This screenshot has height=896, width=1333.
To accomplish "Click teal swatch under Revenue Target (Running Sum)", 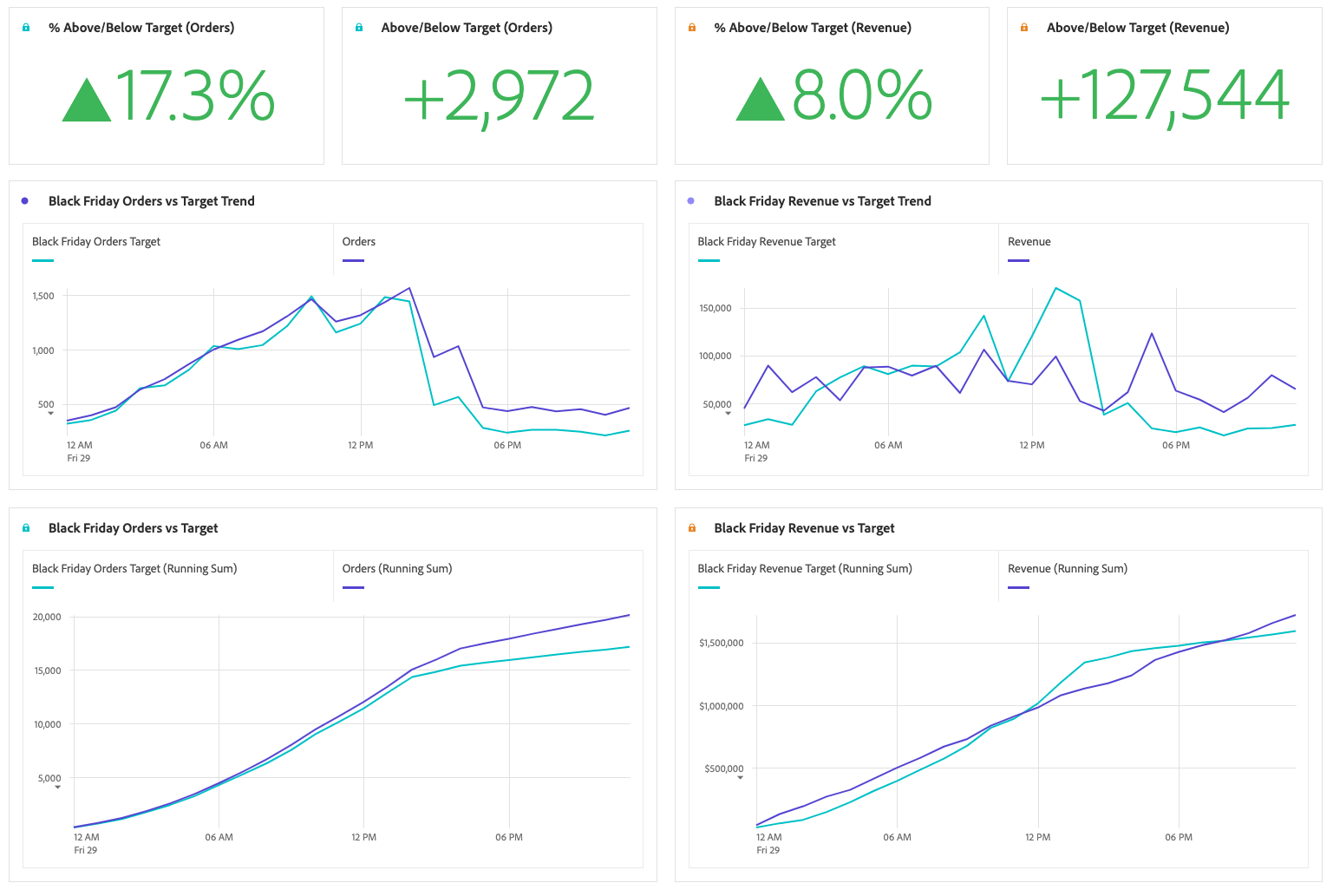I will pyautogui.click(x=709, y=587).
